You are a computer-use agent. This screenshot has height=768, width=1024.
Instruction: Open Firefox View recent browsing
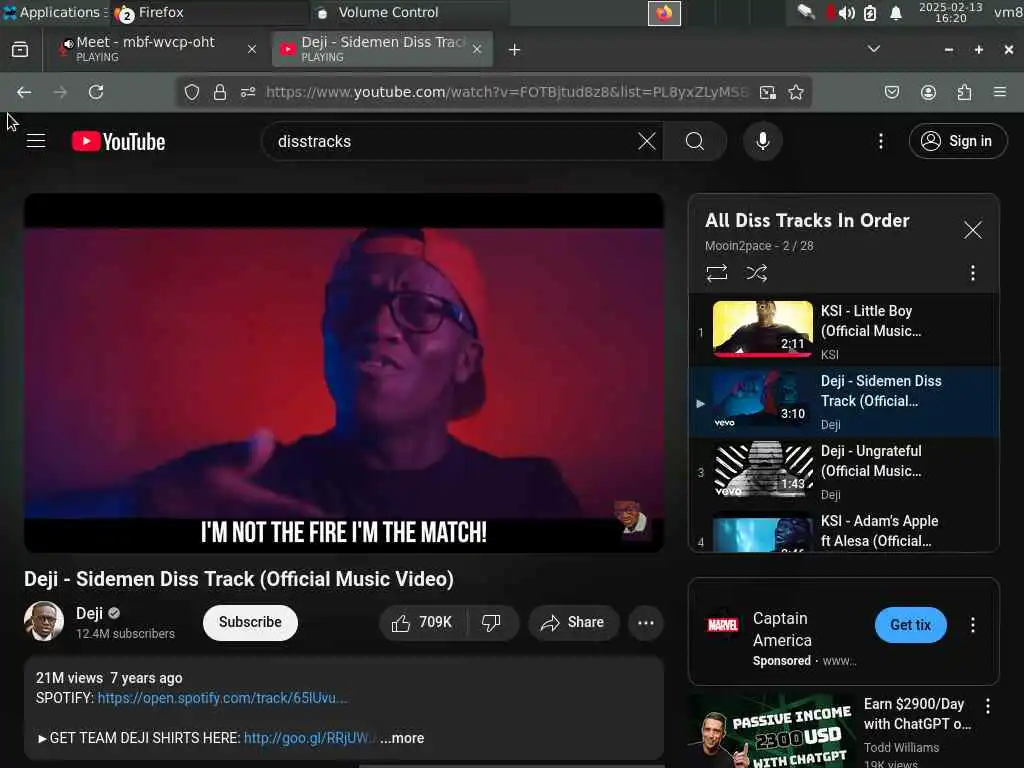[x=20, y=50]
